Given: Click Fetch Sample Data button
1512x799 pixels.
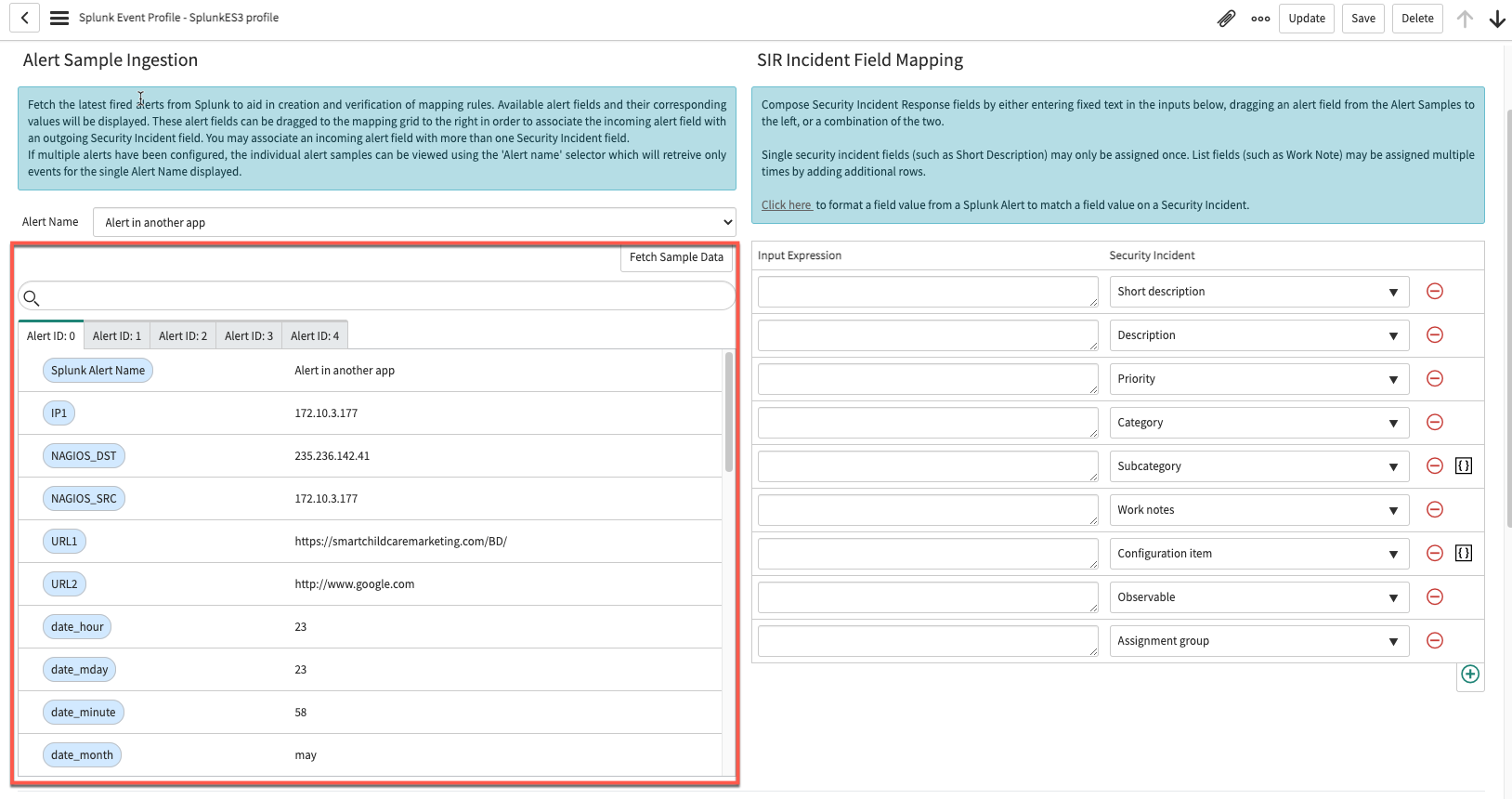Looking at the screenshot, I should 676,257.
